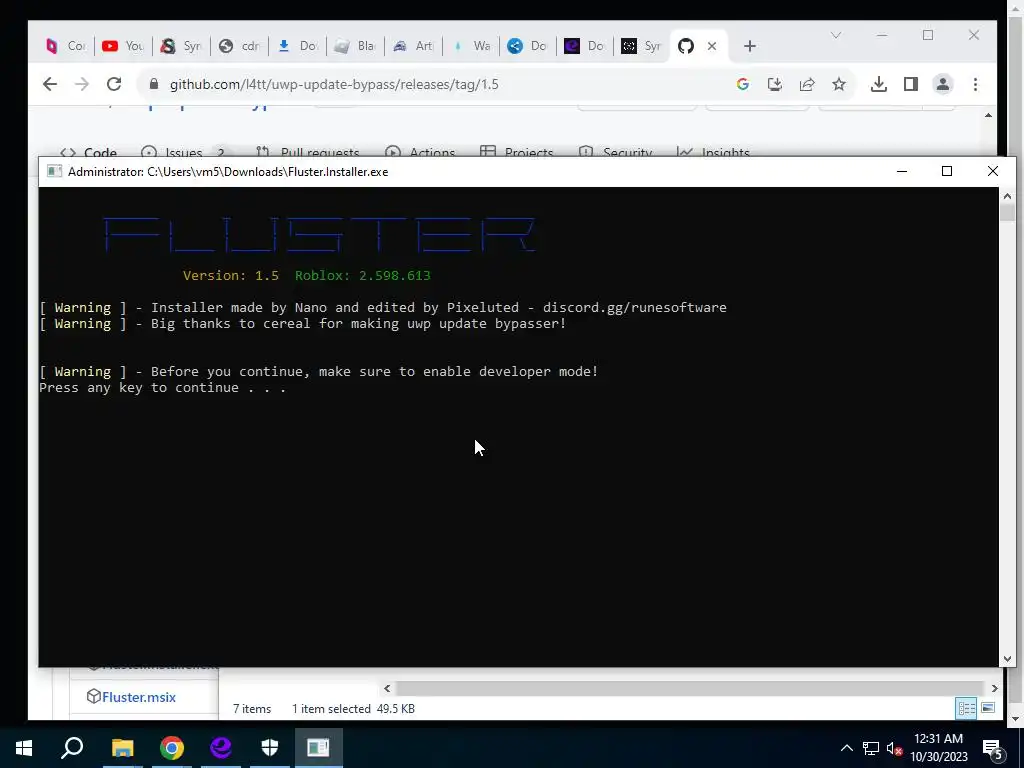Open Chrome profile avatar

[x=943, y=84]
